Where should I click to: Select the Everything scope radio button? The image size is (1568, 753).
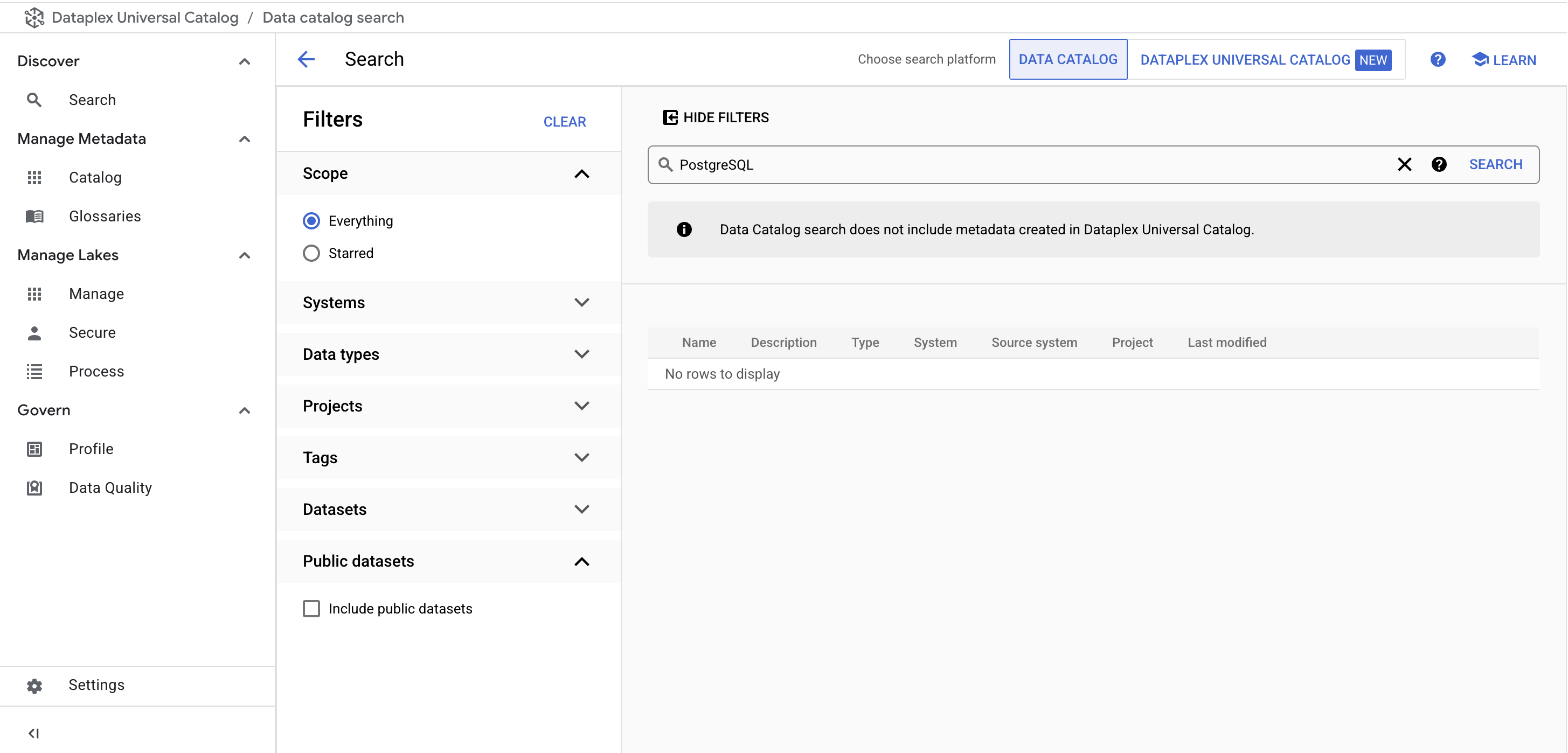pos(311,221)
